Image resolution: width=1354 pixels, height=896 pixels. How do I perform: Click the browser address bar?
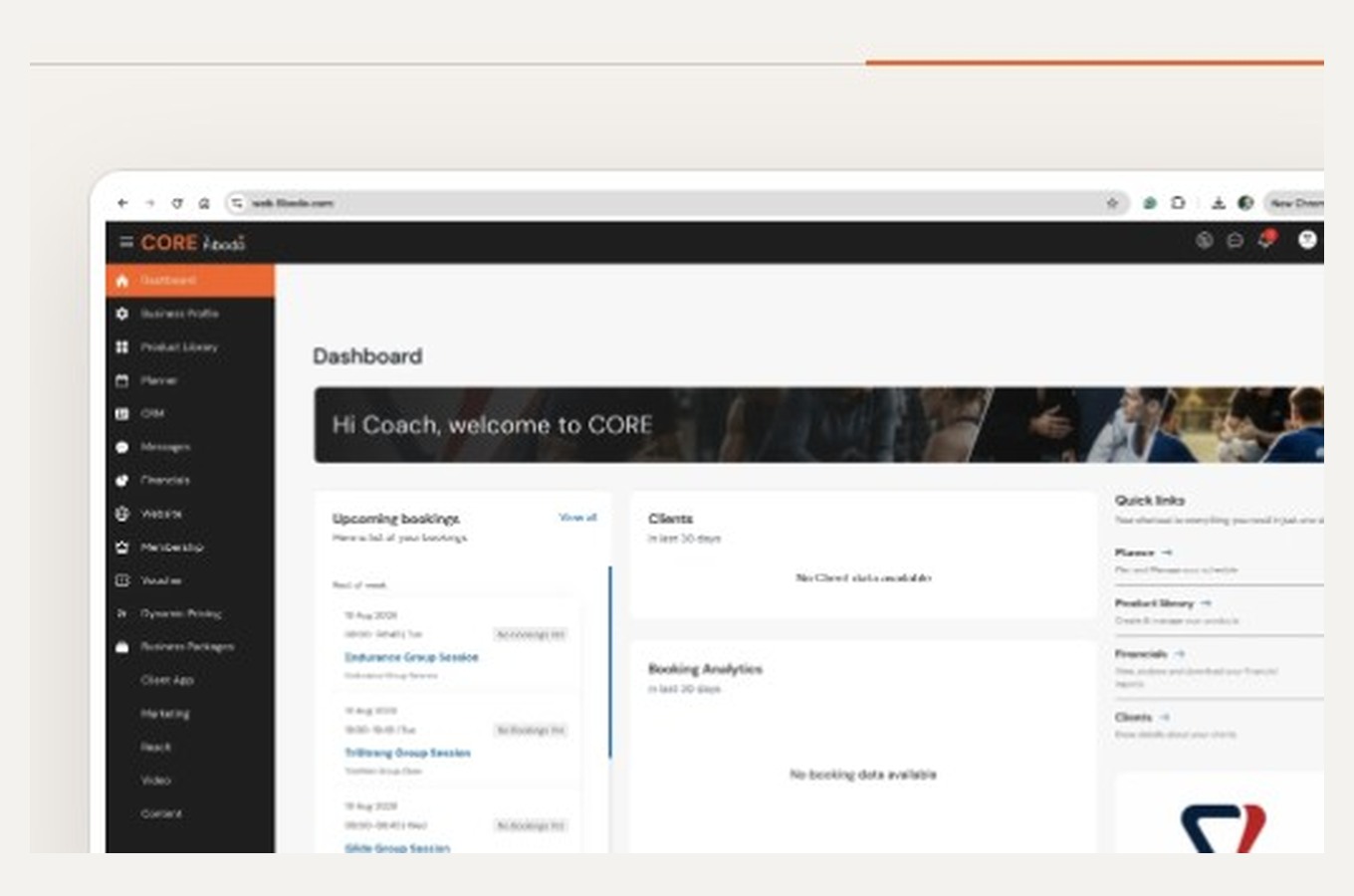pos(677,203)
